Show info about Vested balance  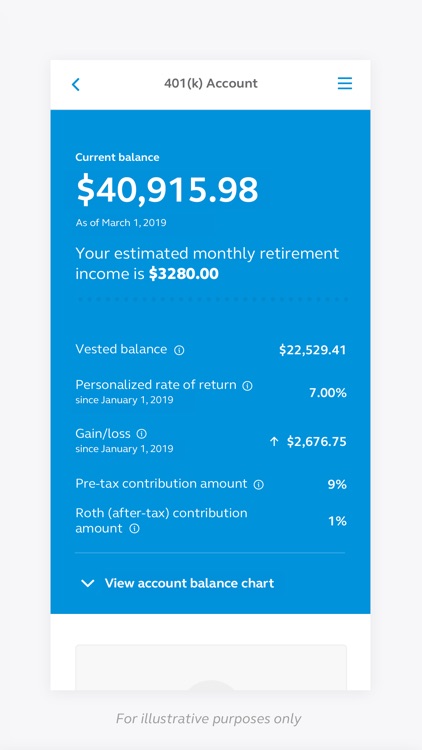point(179,350)
